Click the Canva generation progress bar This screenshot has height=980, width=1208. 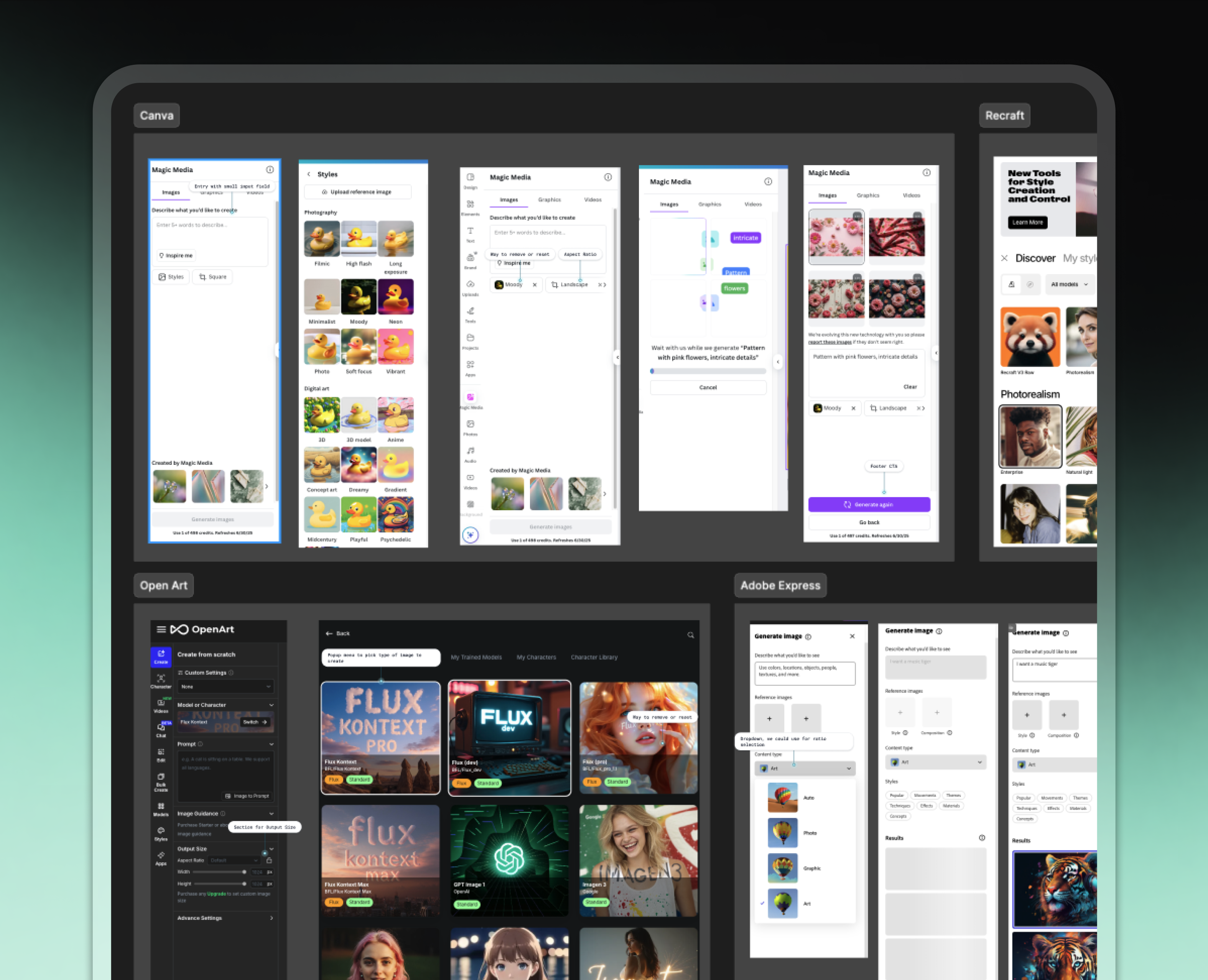[x=708, y=372]
